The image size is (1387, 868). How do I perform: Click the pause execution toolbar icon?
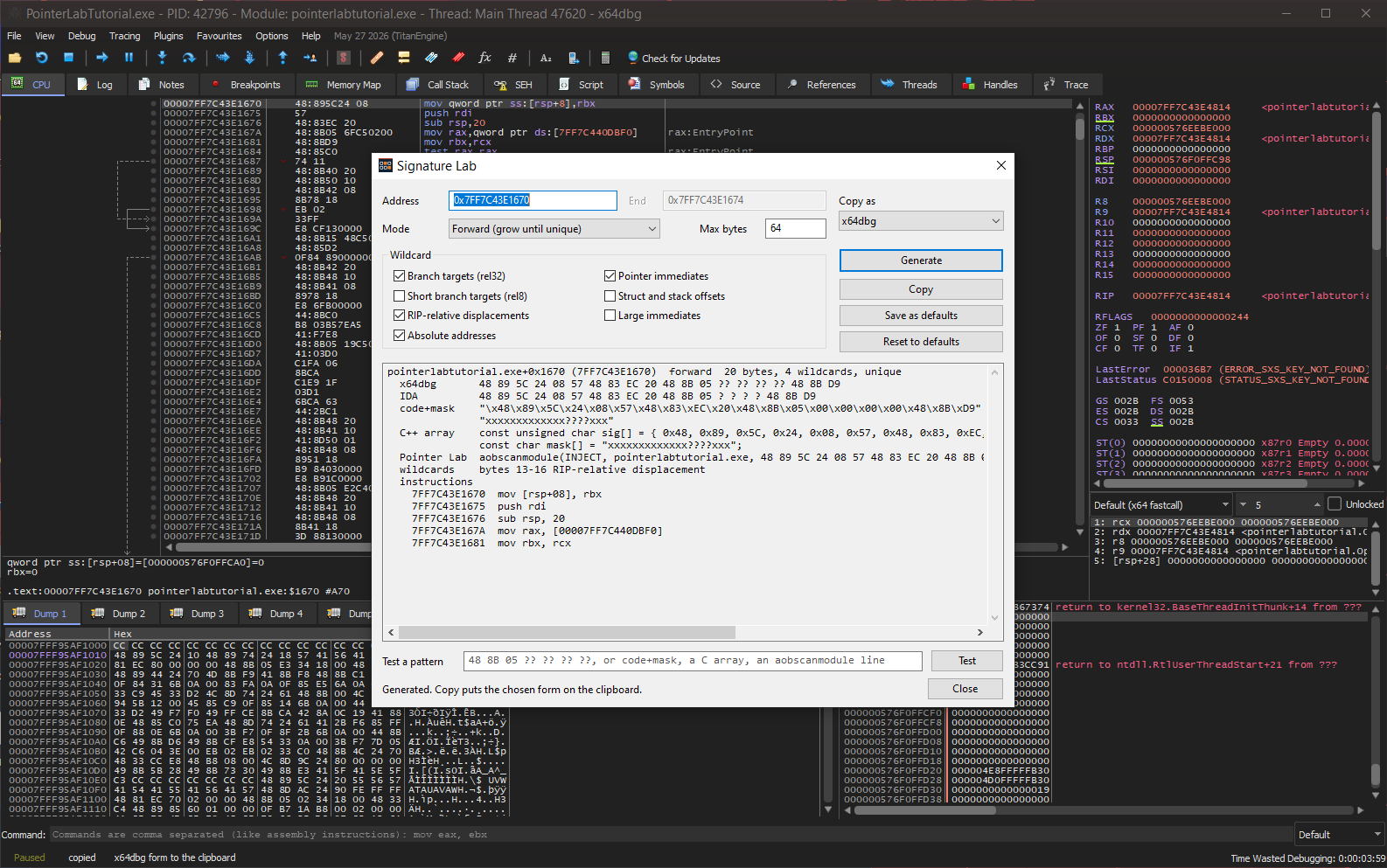(129, 58)
